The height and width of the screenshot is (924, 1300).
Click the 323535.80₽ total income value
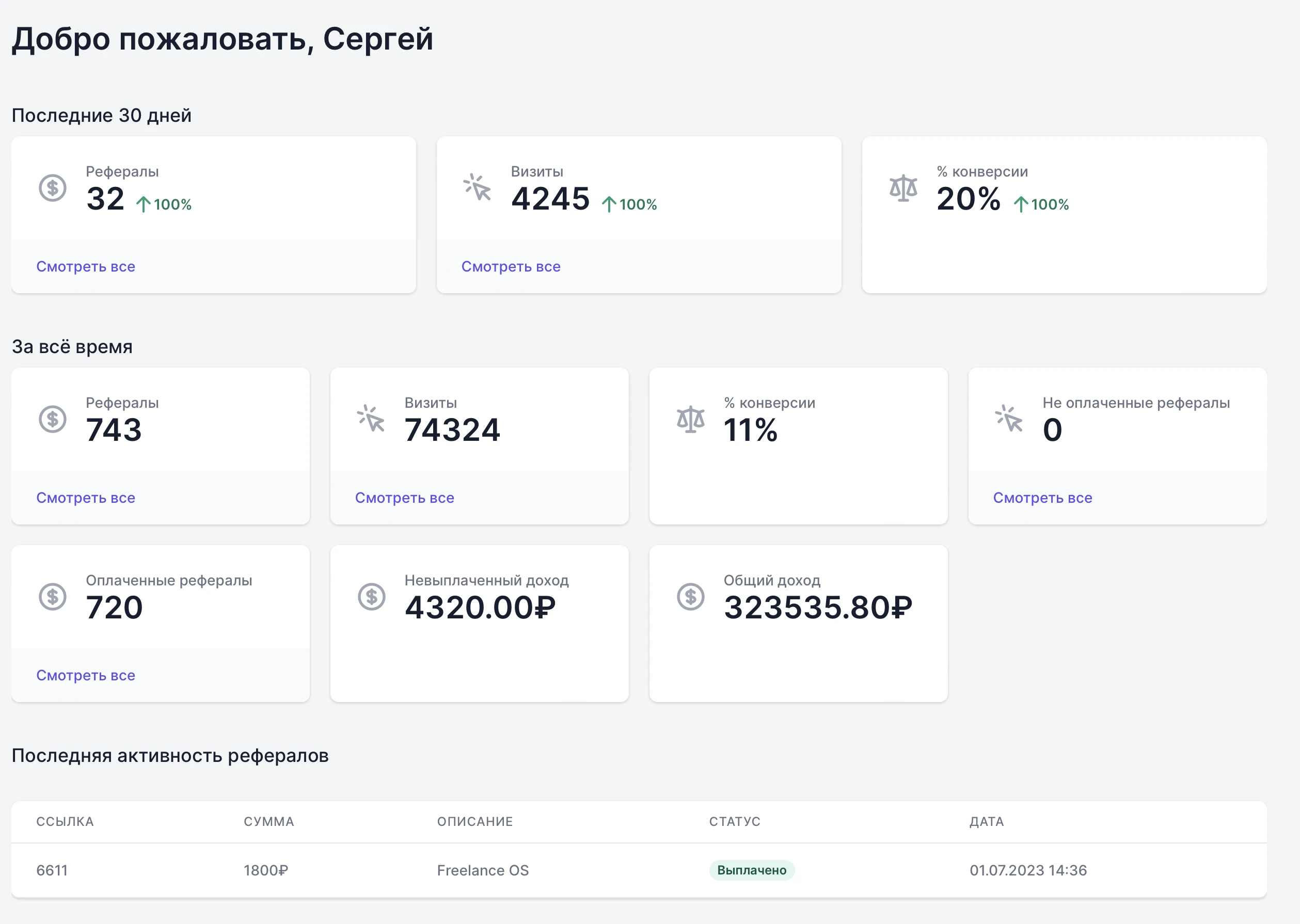(818, 607)
